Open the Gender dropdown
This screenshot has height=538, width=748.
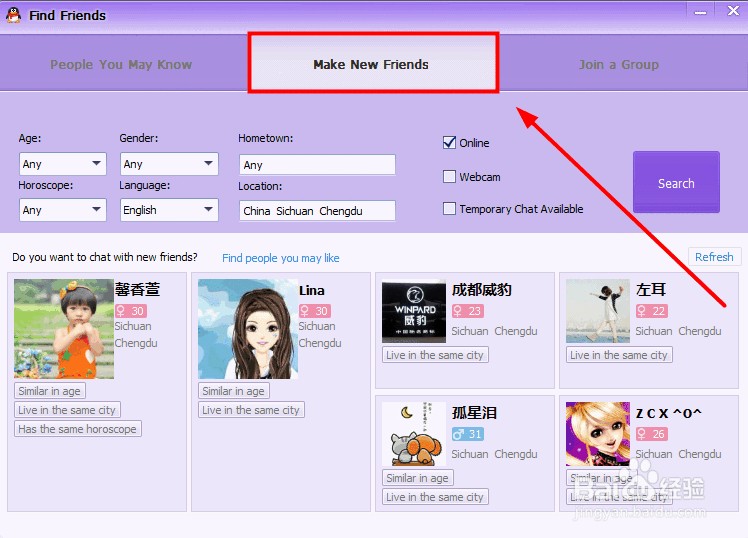(x=169, y=164)
